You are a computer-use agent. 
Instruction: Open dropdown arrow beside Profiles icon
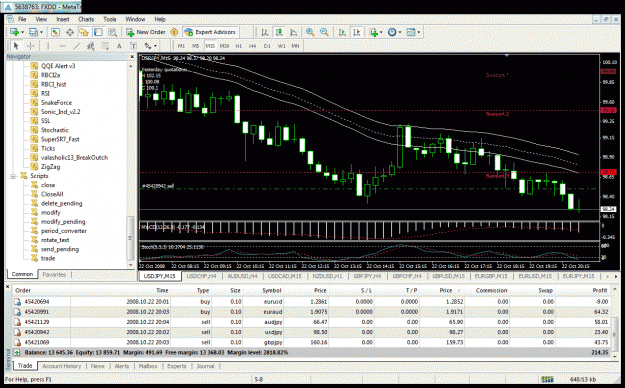(41, 32)
